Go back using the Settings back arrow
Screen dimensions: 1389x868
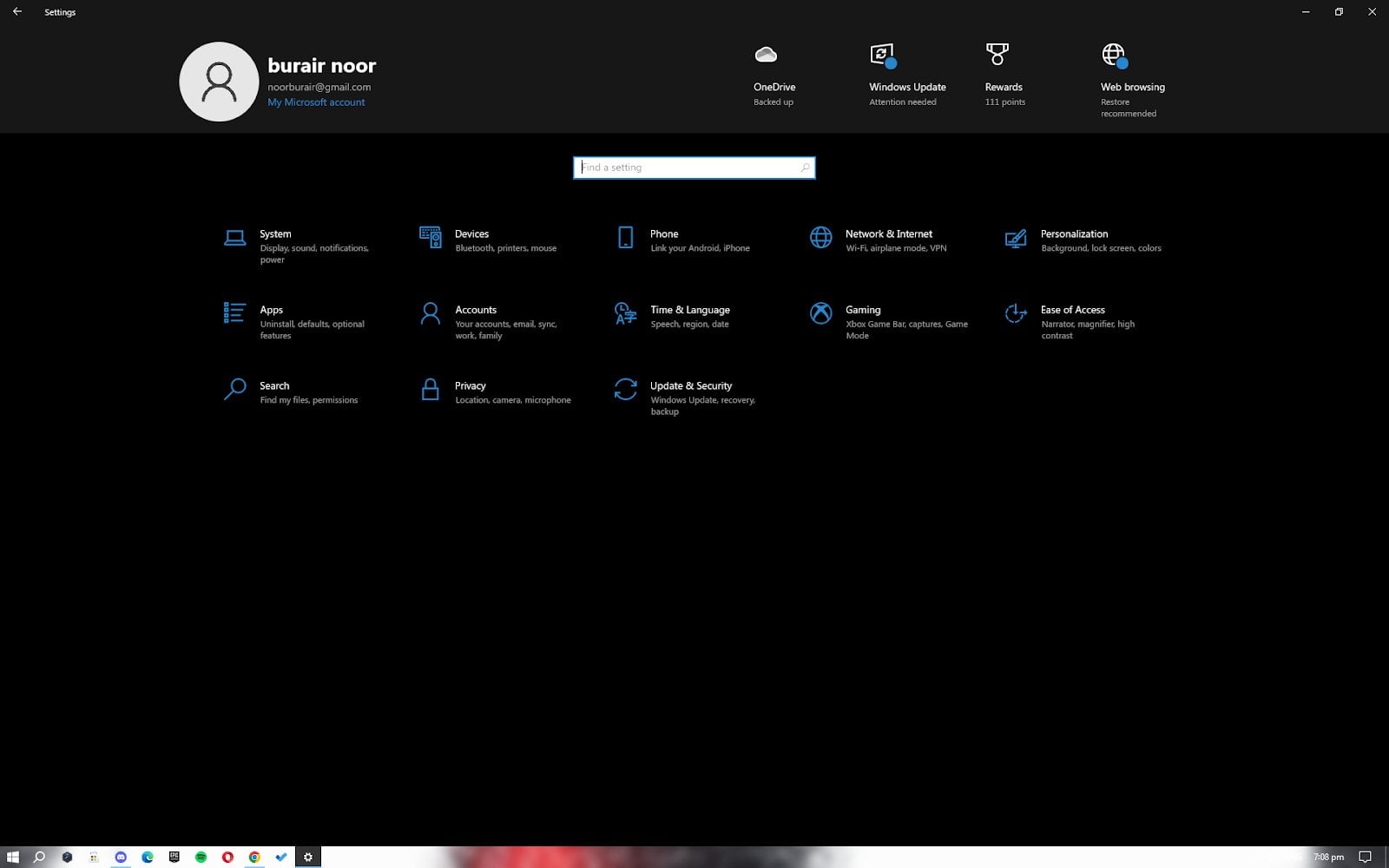[17, 12]
